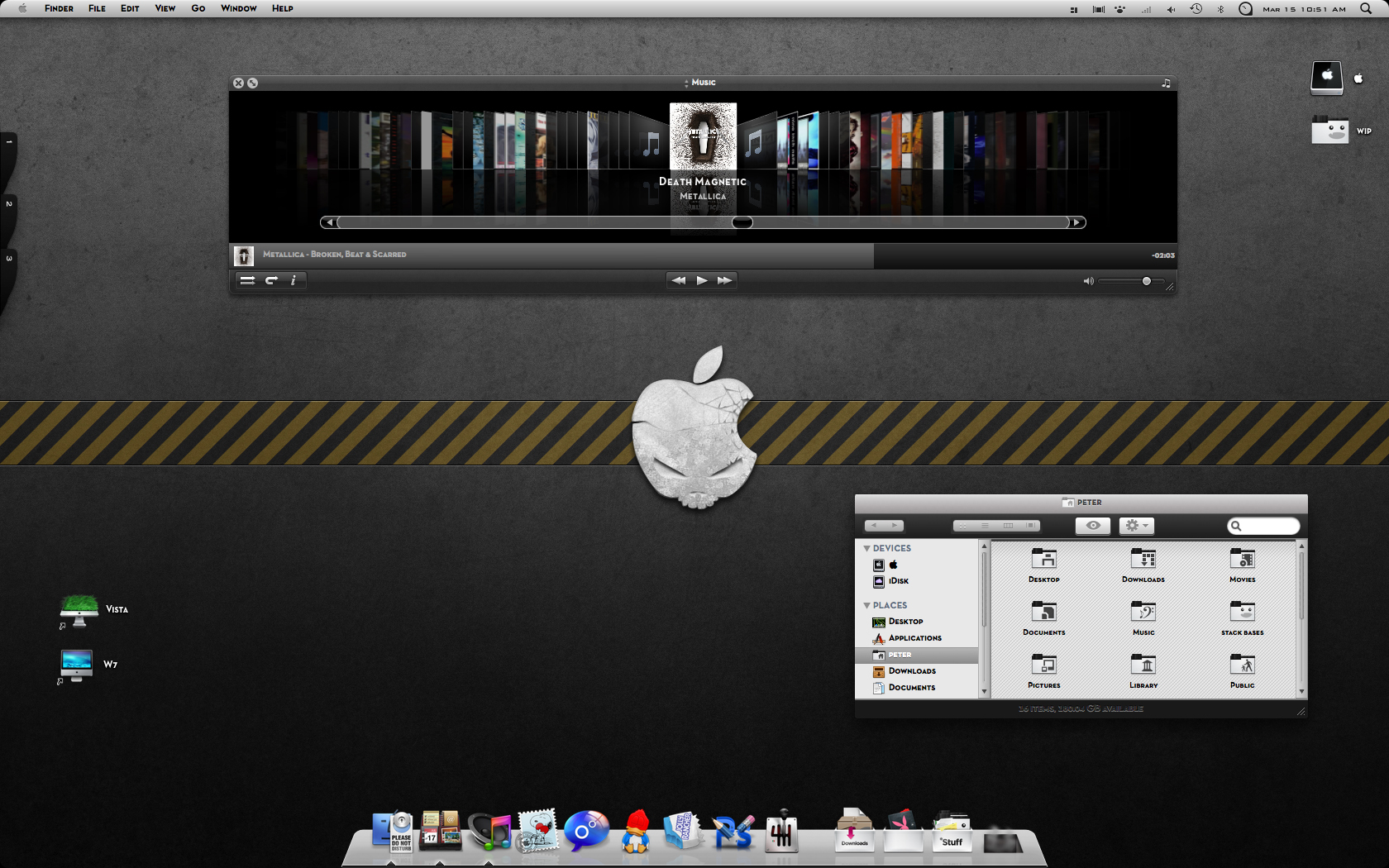Viewport: 1389px width, 868px height.
Task: Open the WIP folder on desktop
Action: (x=1329, y=131)
